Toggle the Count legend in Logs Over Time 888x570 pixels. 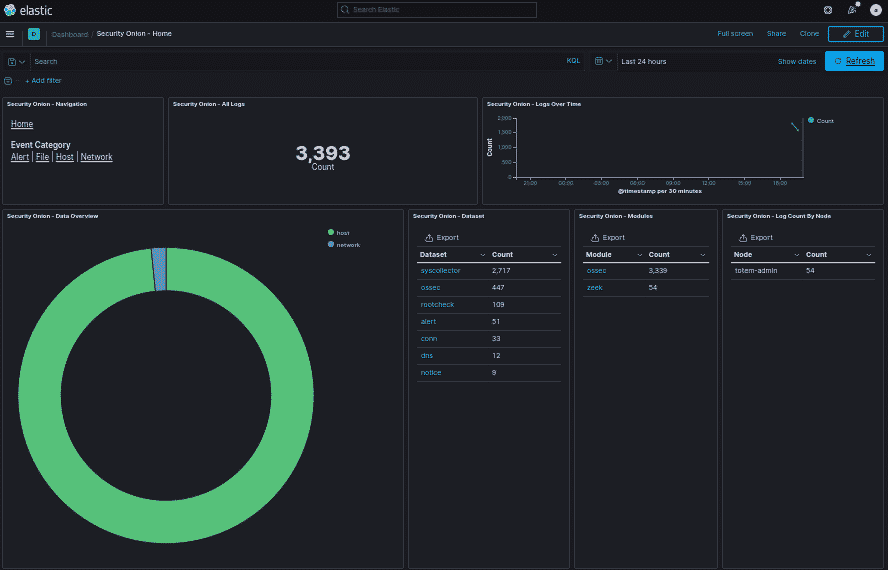pos(821,121)
